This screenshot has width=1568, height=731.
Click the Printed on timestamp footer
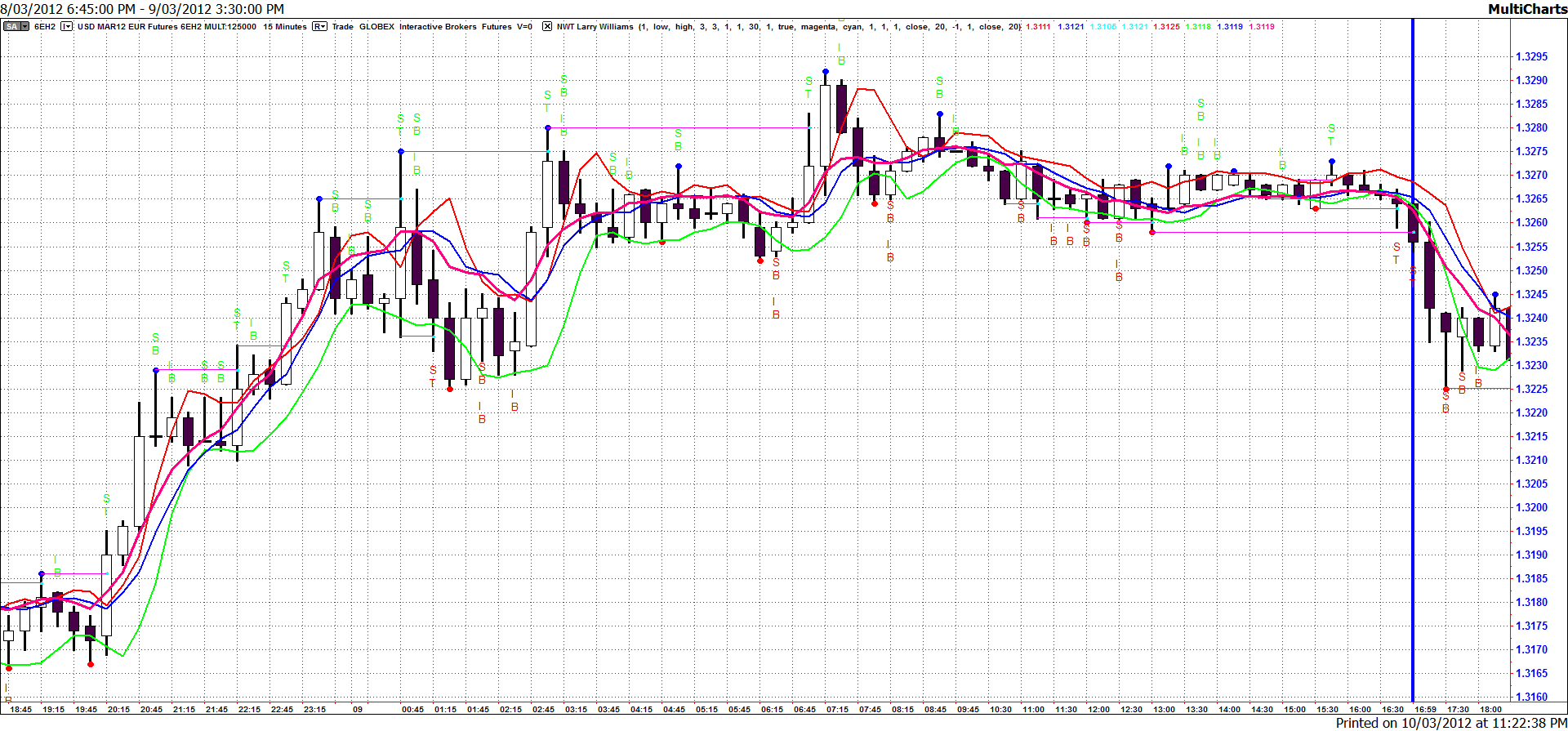[1451, 723]
